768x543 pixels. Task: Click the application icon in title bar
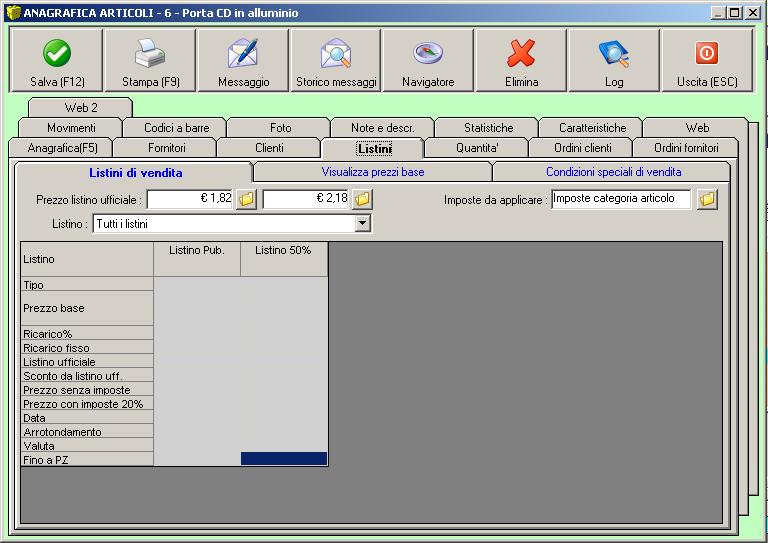[x=13, y=12]
